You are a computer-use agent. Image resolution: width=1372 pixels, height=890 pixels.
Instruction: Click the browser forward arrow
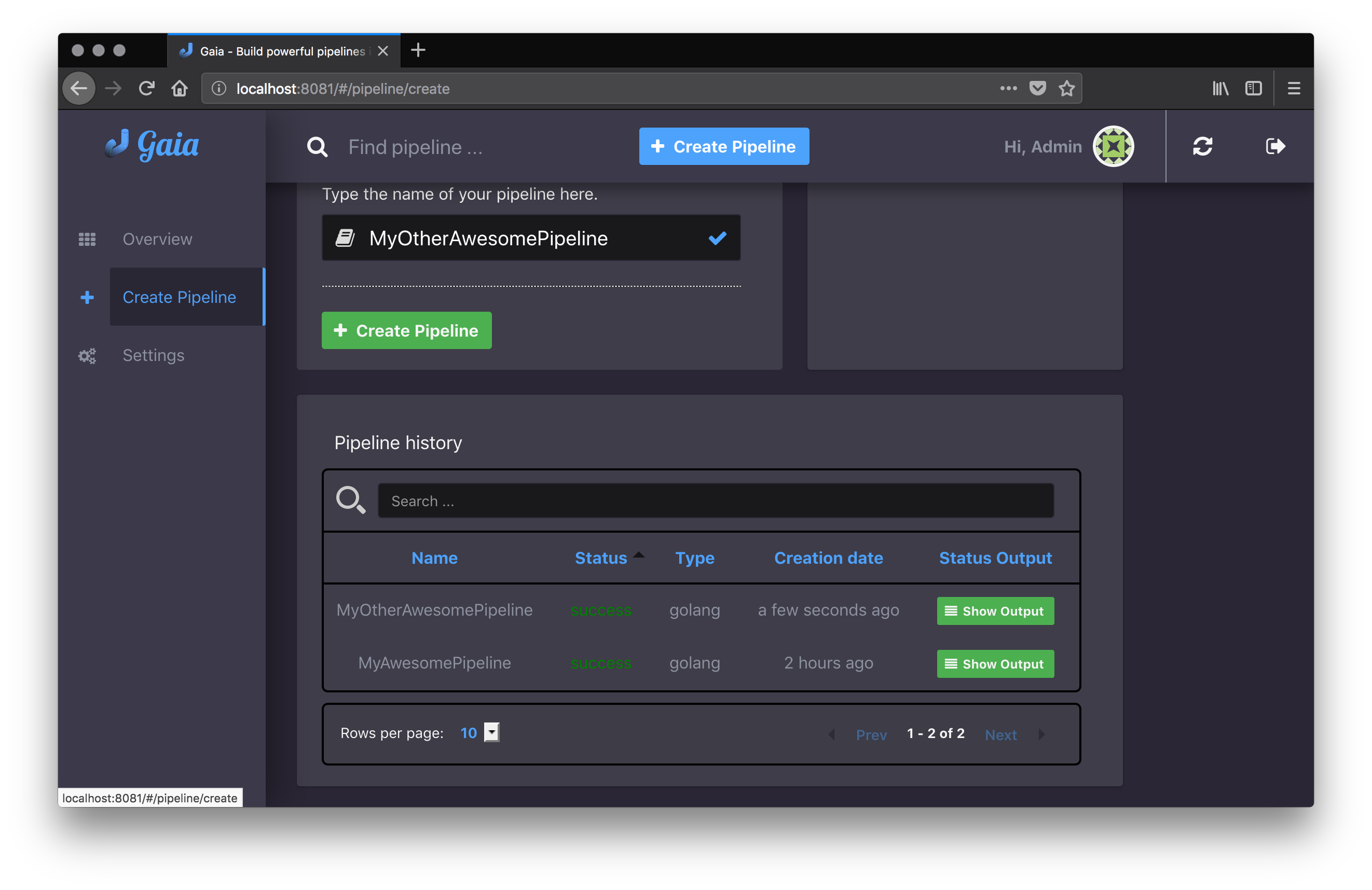click(113, 88)
